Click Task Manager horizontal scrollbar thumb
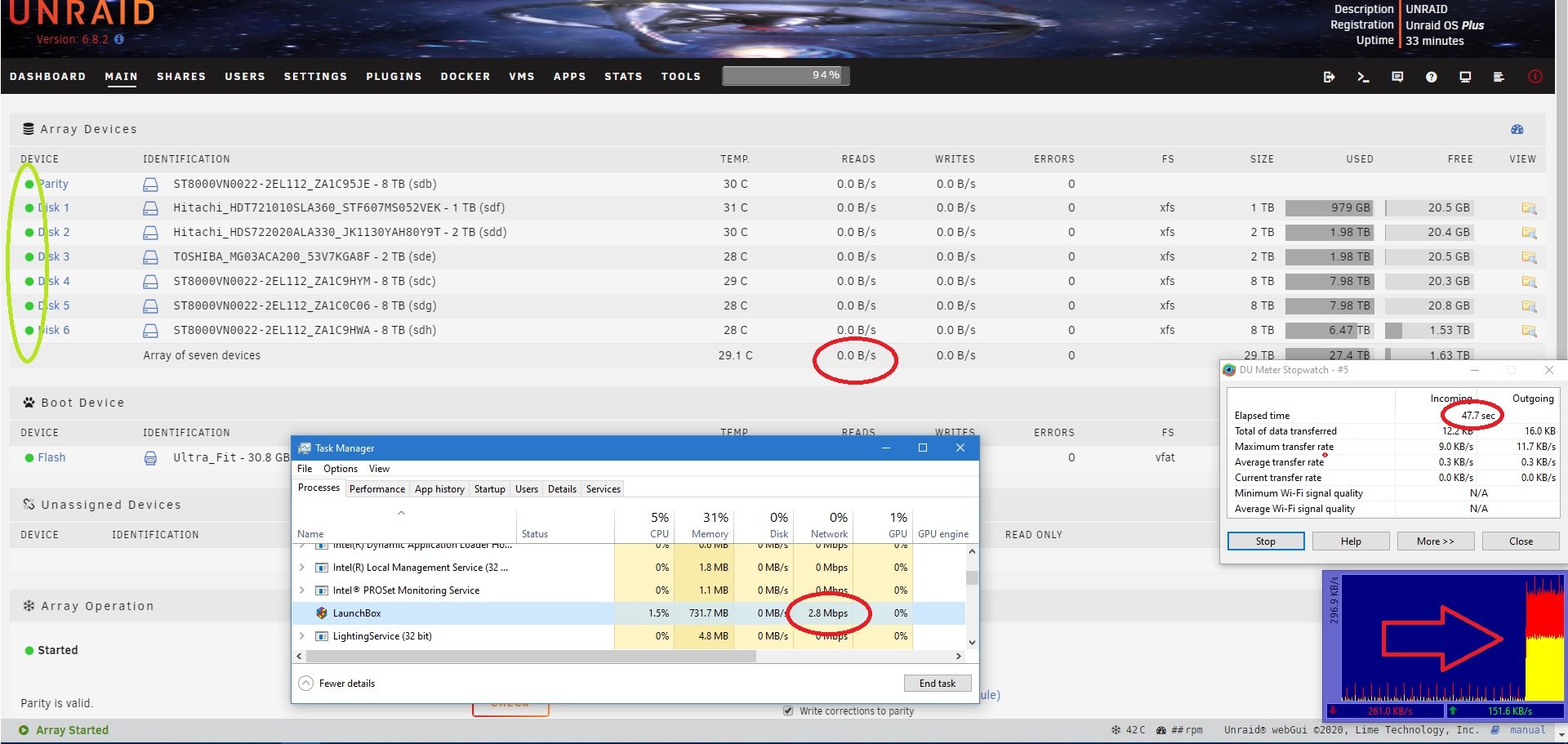Viewport: 1568px width, 744px height. [x=532, y=656]
